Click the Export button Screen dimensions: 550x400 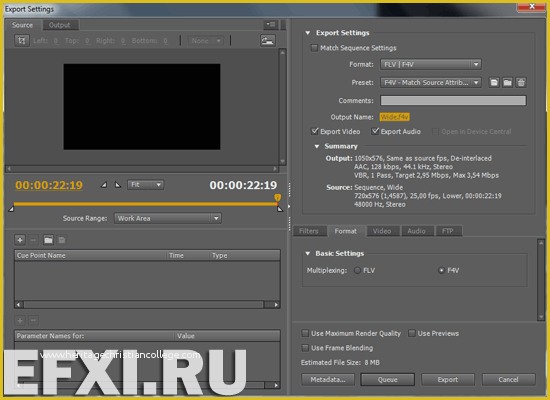point(448,379)
